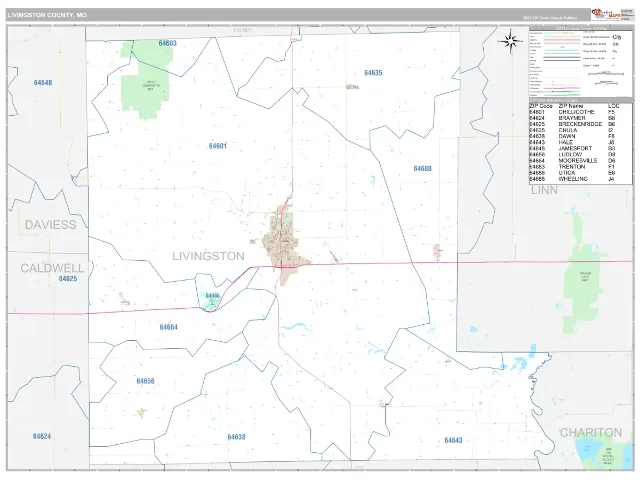Image resolution: width=640 pixels, height=480 pixels.
Task: Click the LIVINGSTON county name label
Action: (208, 256)
